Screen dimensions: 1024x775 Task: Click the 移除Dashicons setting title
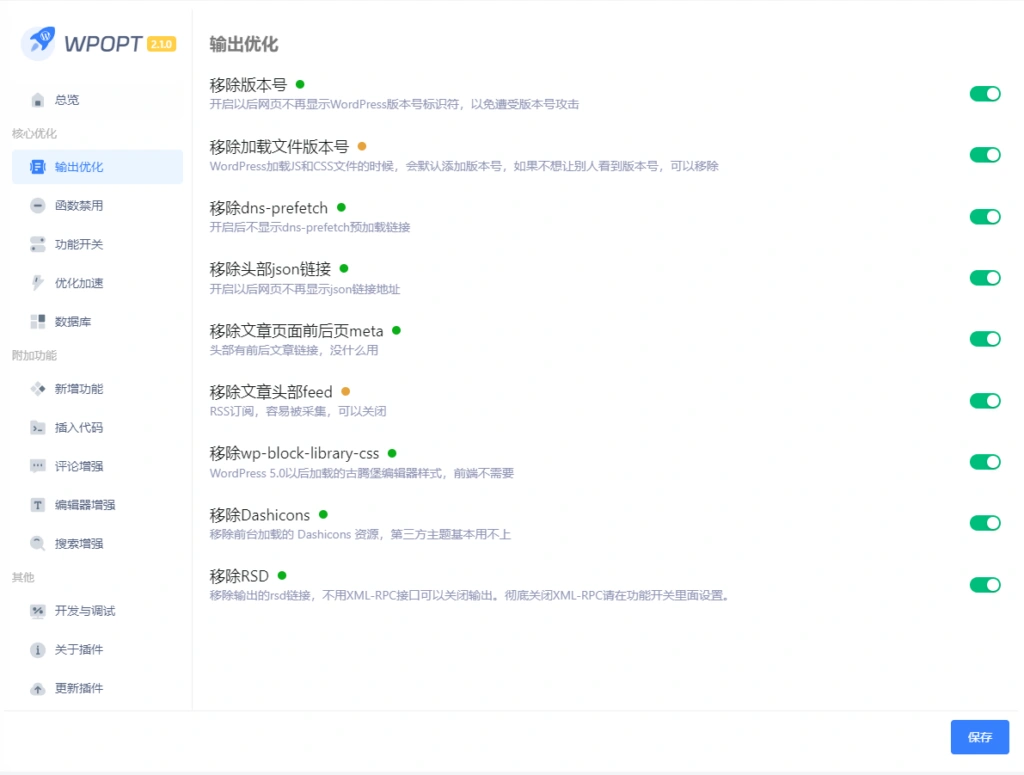(x=260, y=514)
